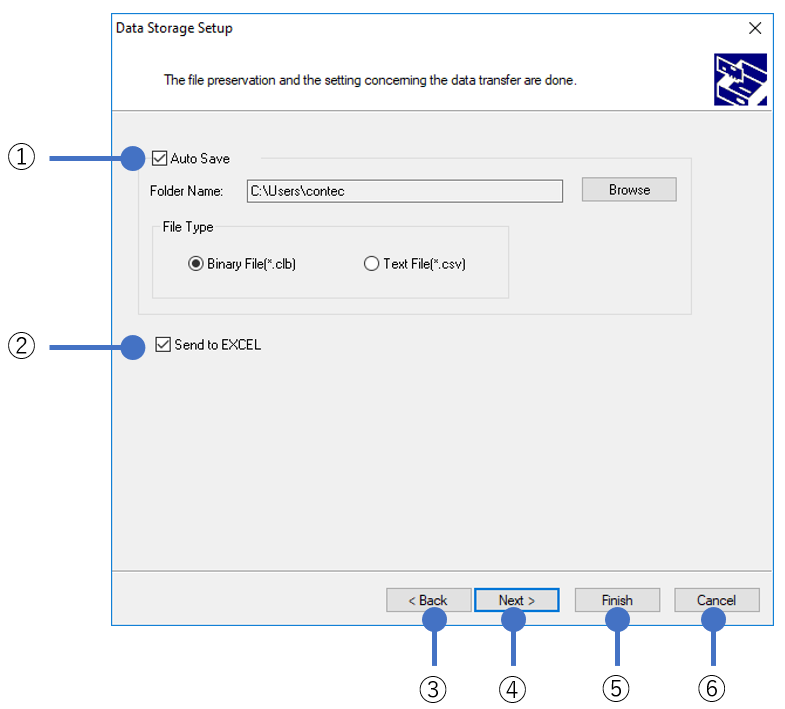The height and width of the screenshot is (709, 785).
Task: Uncheck the Send to EXCEL option
Action: 165,345
